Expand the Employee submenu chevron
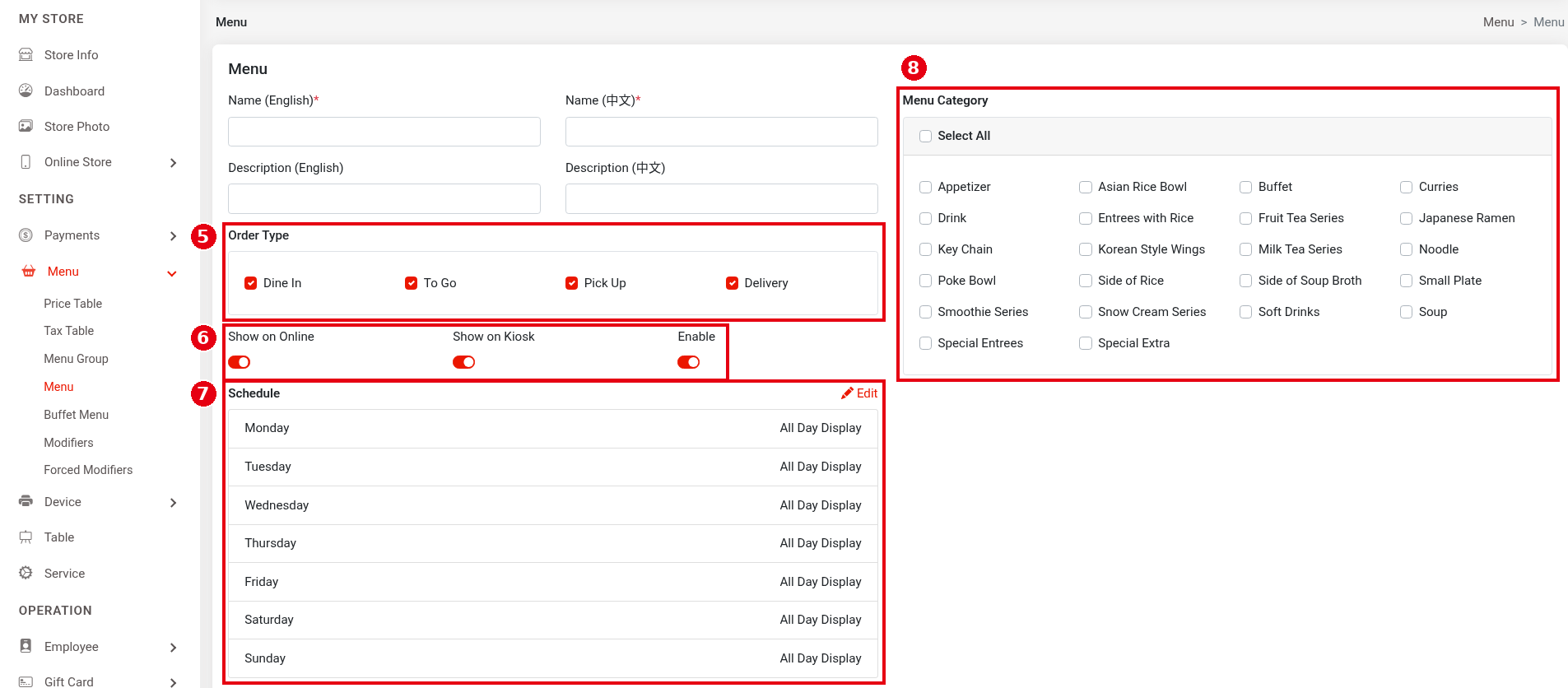The height and width of the screenshot is (688, 1568). click(173, 648)
